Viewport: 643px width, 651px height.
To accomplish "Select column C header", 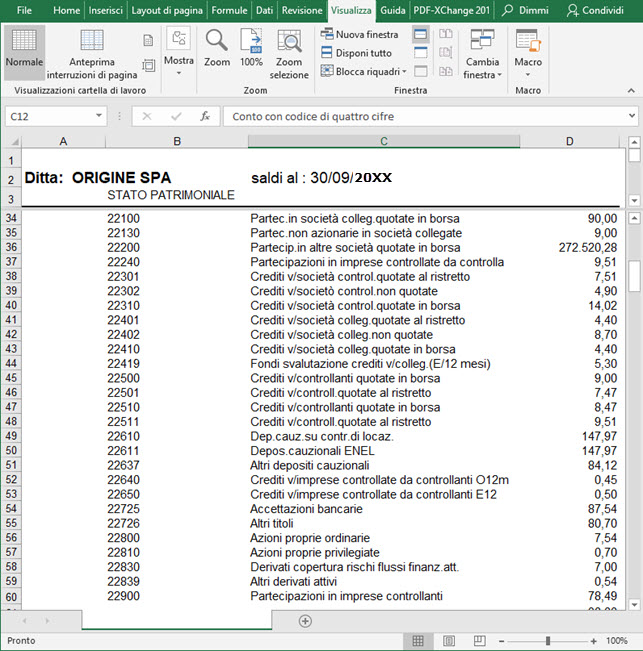I will pyautogui.click(x=384, y=142).
